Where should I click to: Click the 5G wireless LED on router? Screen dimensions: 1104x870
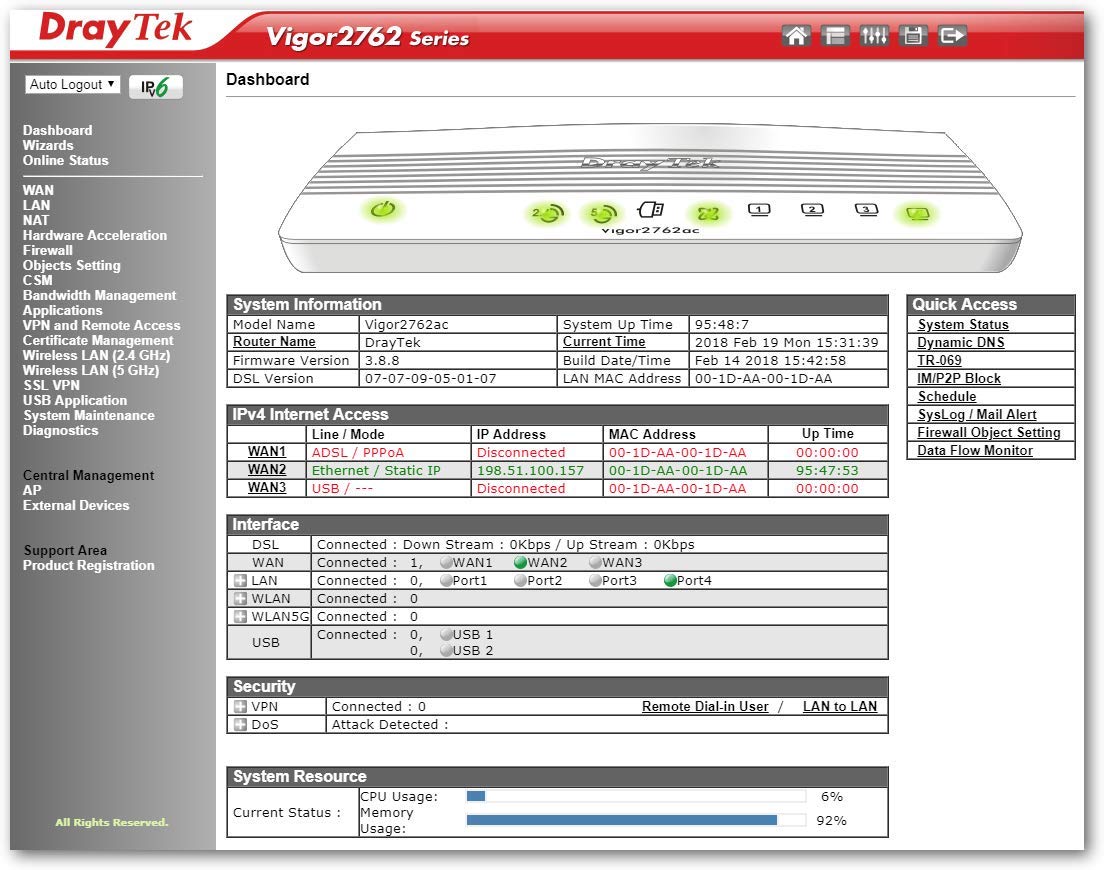pyautogui.click(x=603, y=213)
